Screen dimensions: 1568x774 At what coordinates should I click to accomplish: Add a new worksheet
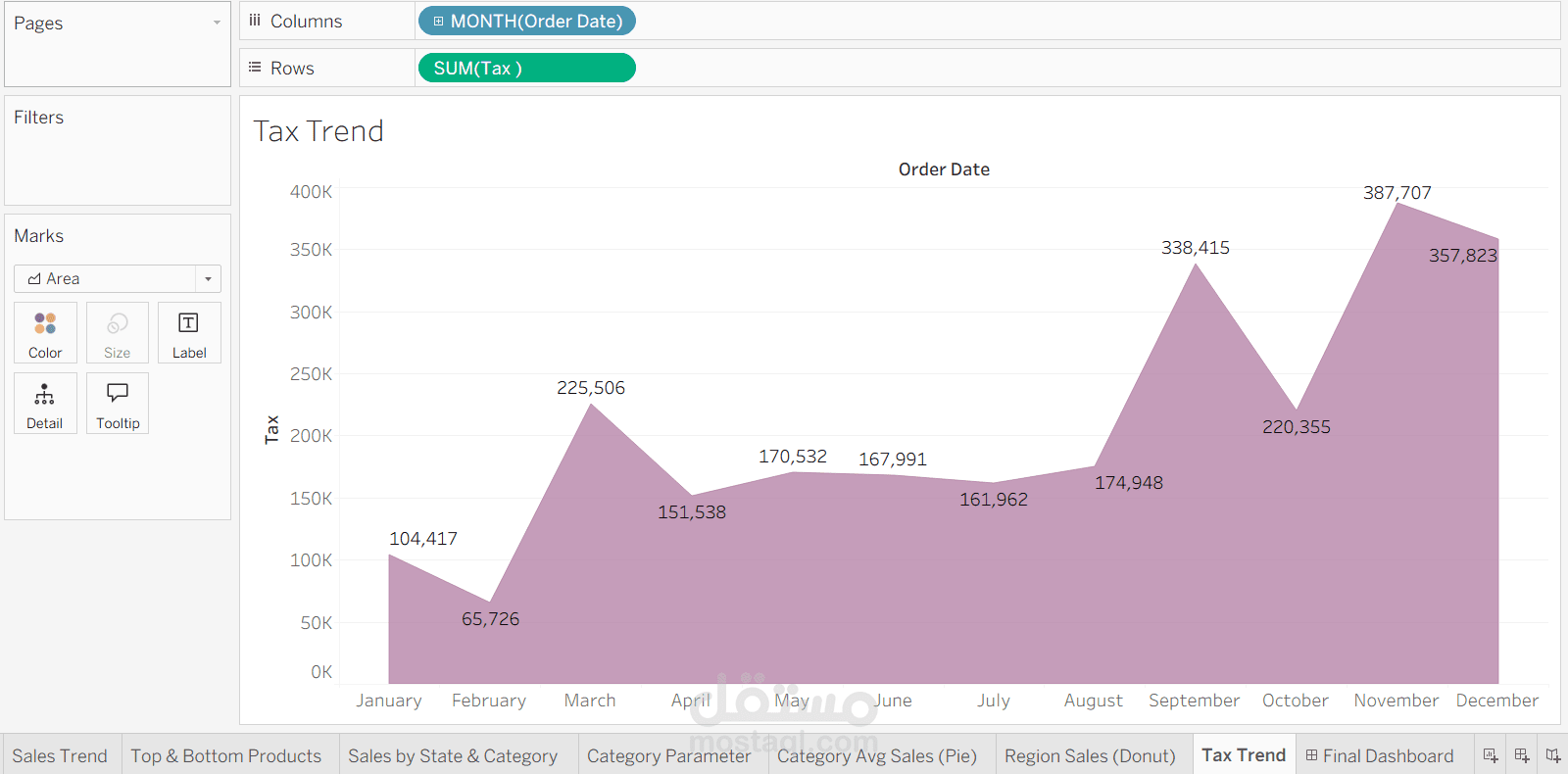(1491, 755)
